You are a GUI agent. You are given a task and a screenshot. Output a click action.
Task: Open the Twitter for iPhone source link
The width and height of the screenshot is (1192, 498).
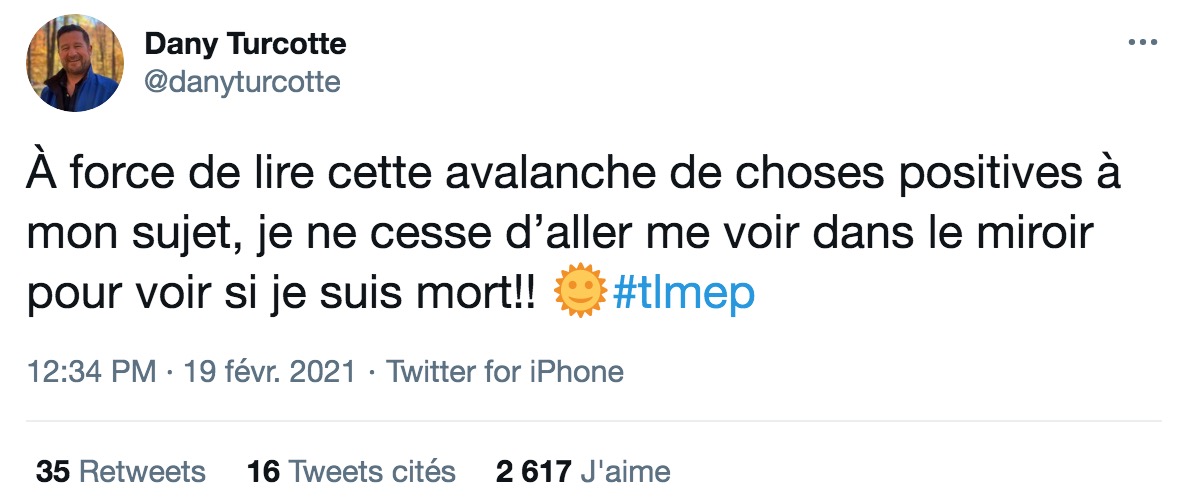click(x=505, y=373)
